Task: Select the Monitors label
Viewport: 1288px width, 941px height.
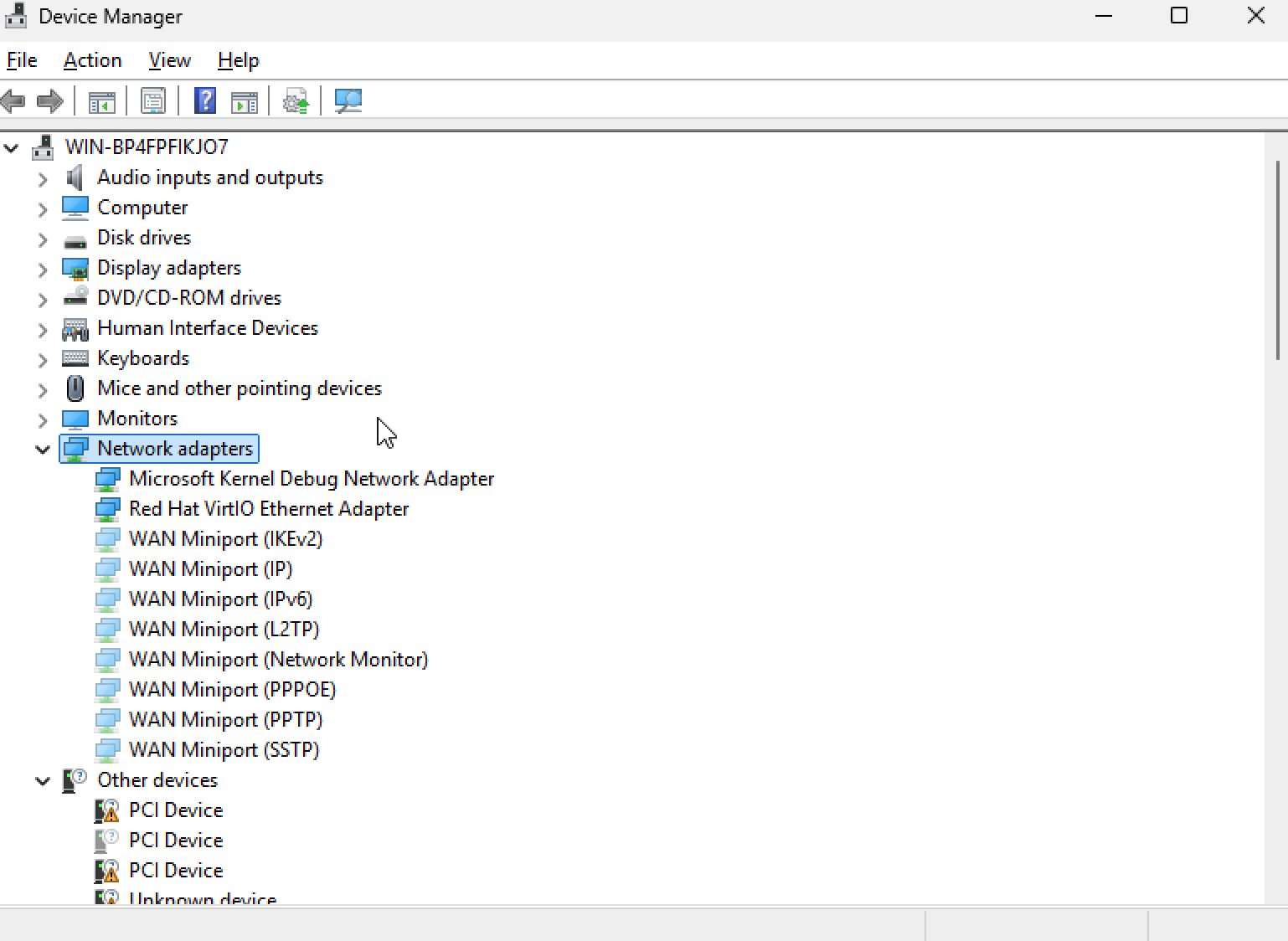Action: (137, 419)
